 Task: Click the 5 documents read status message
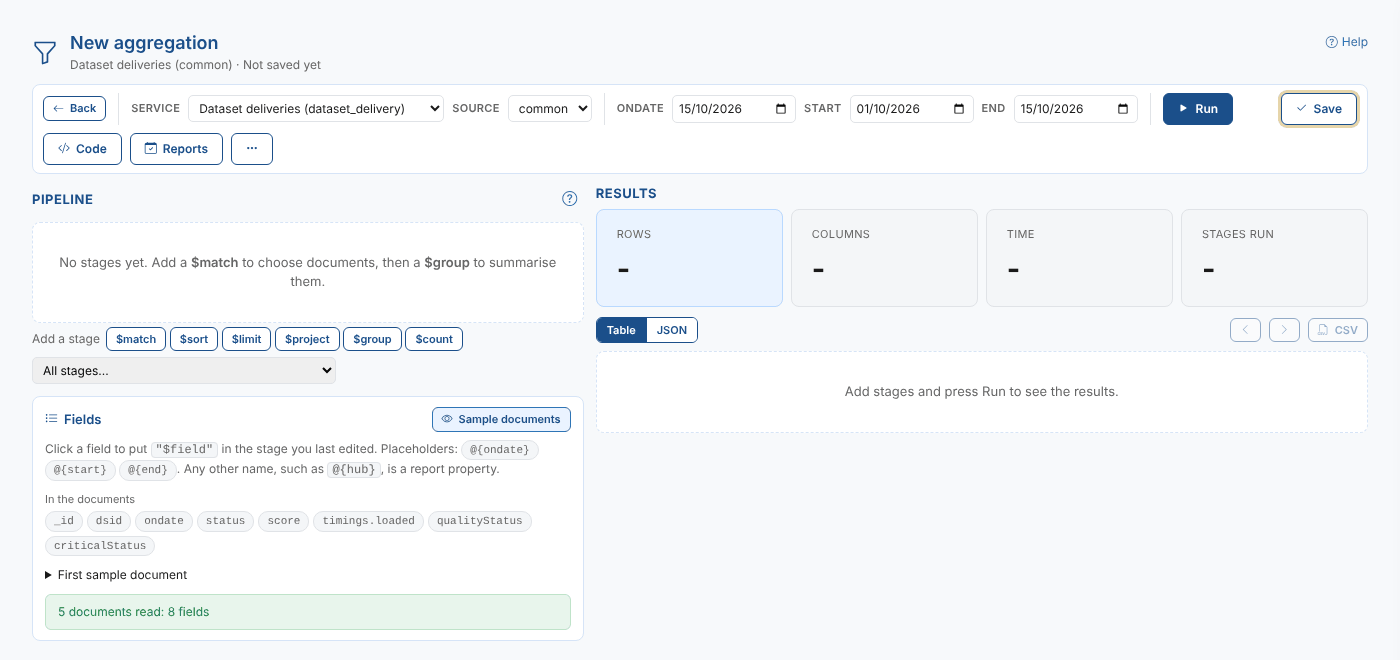(x=308, y=612)
